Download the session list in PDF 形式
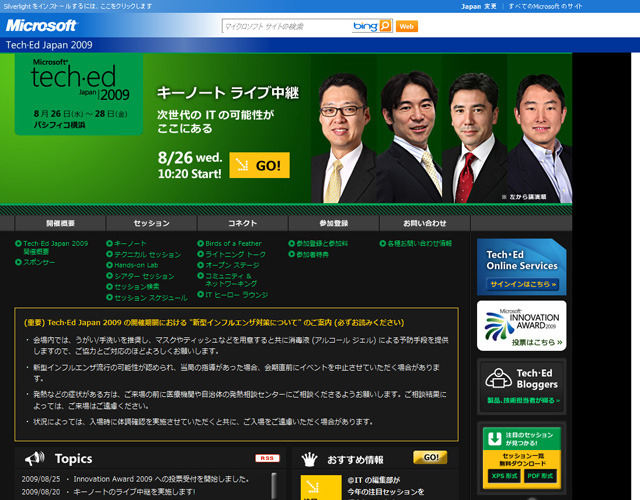Viewport: 640px width, 500px height. (540, 476)
